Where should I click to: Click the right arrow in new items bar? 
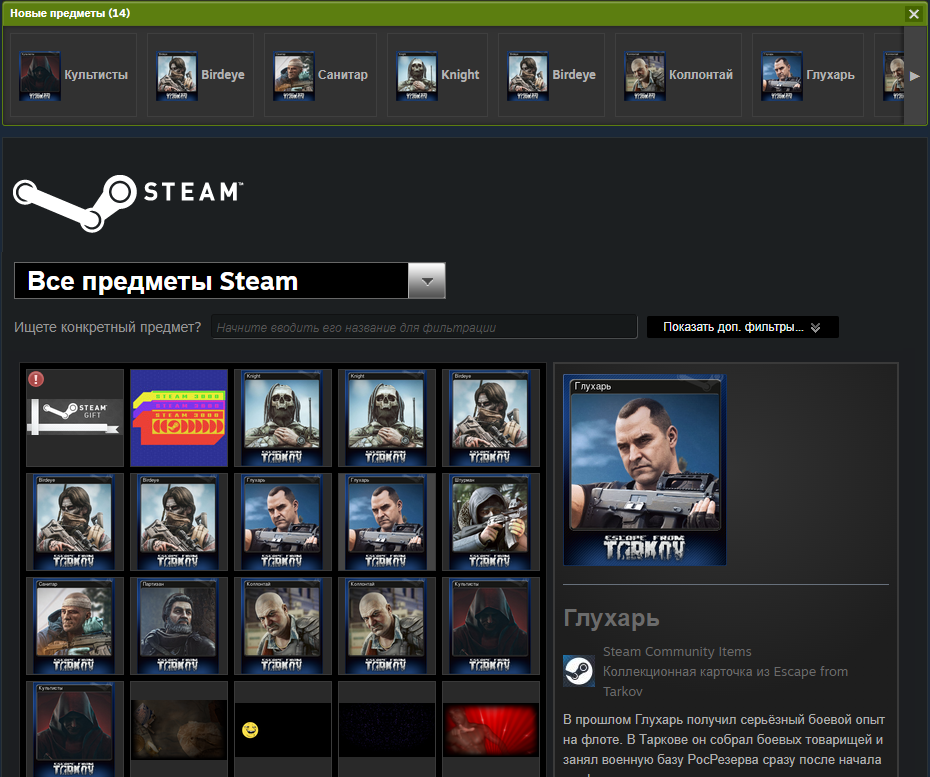tap(915, 75)
